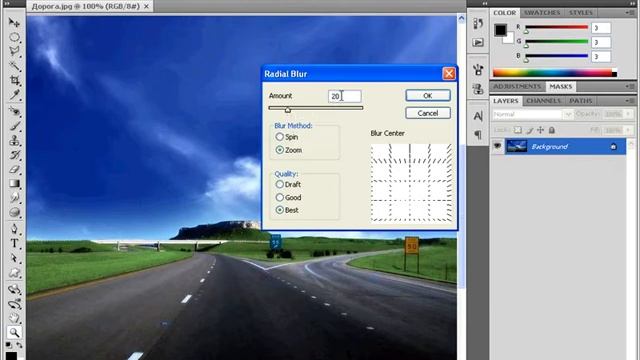This screenshot has width=640, height=360.
Task: Click the lock all icon in Layers
Action: (x=552, y=130)
